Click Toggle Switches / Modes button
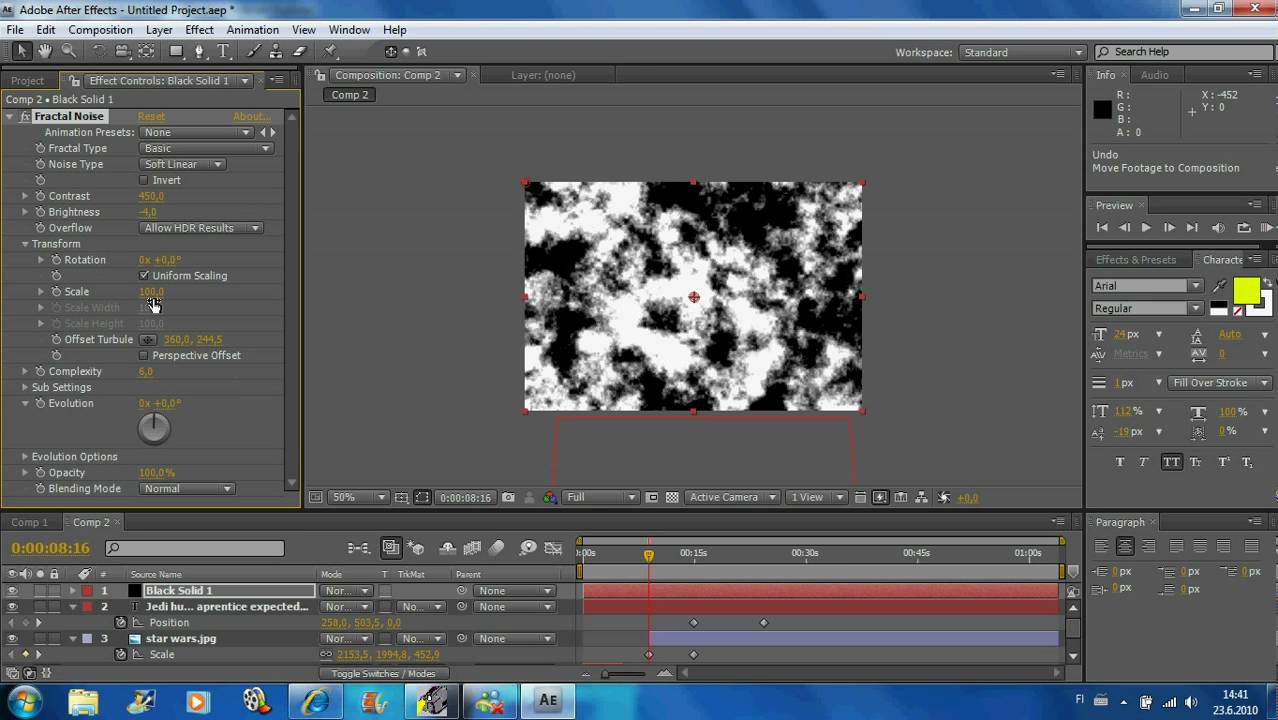 click(383, 673)
